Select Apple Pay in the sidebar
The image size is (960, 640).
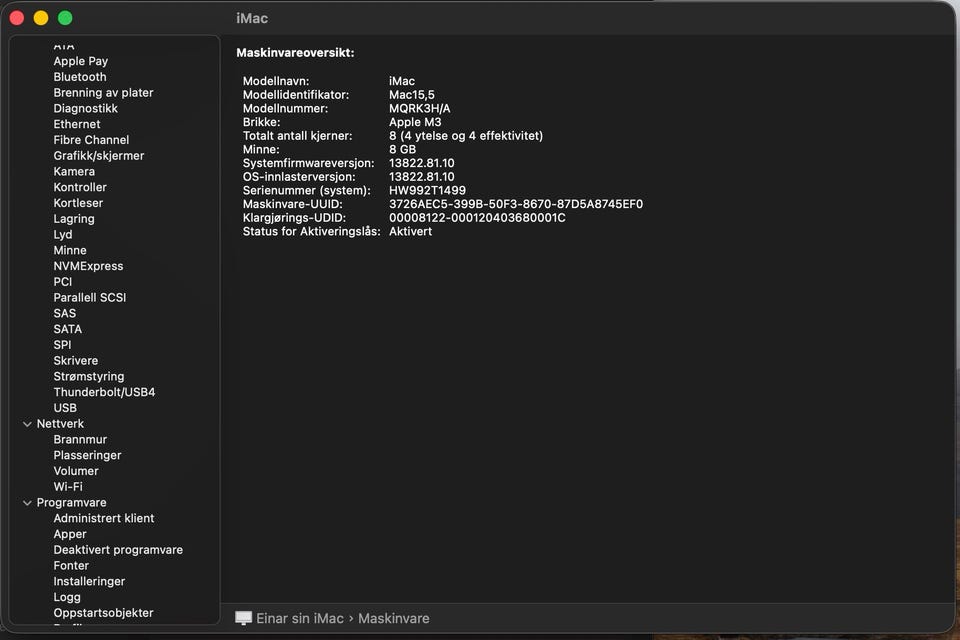point(80,61)
